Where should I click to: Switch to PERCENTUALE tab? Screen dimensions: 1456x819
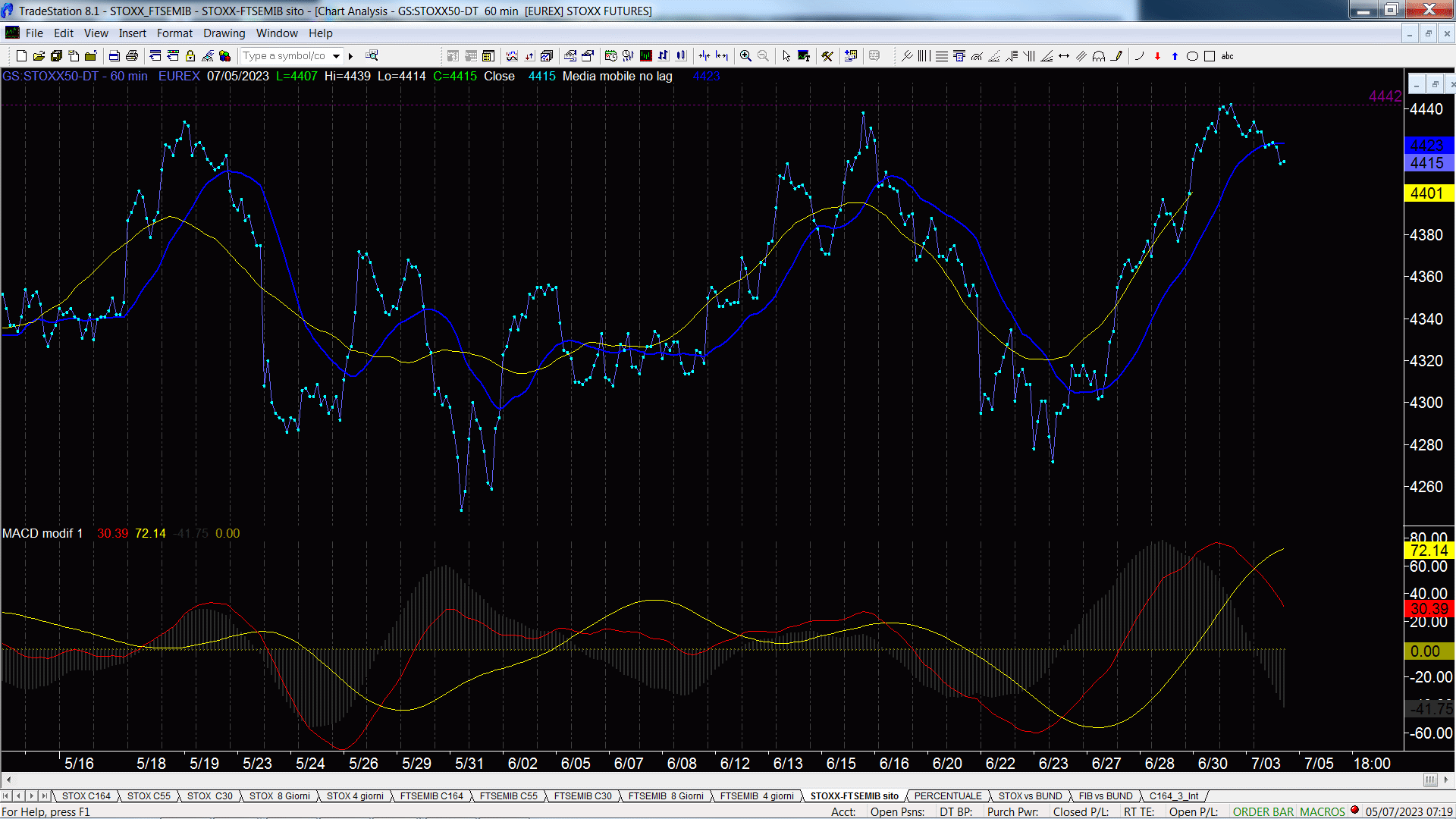coord(948,795)
